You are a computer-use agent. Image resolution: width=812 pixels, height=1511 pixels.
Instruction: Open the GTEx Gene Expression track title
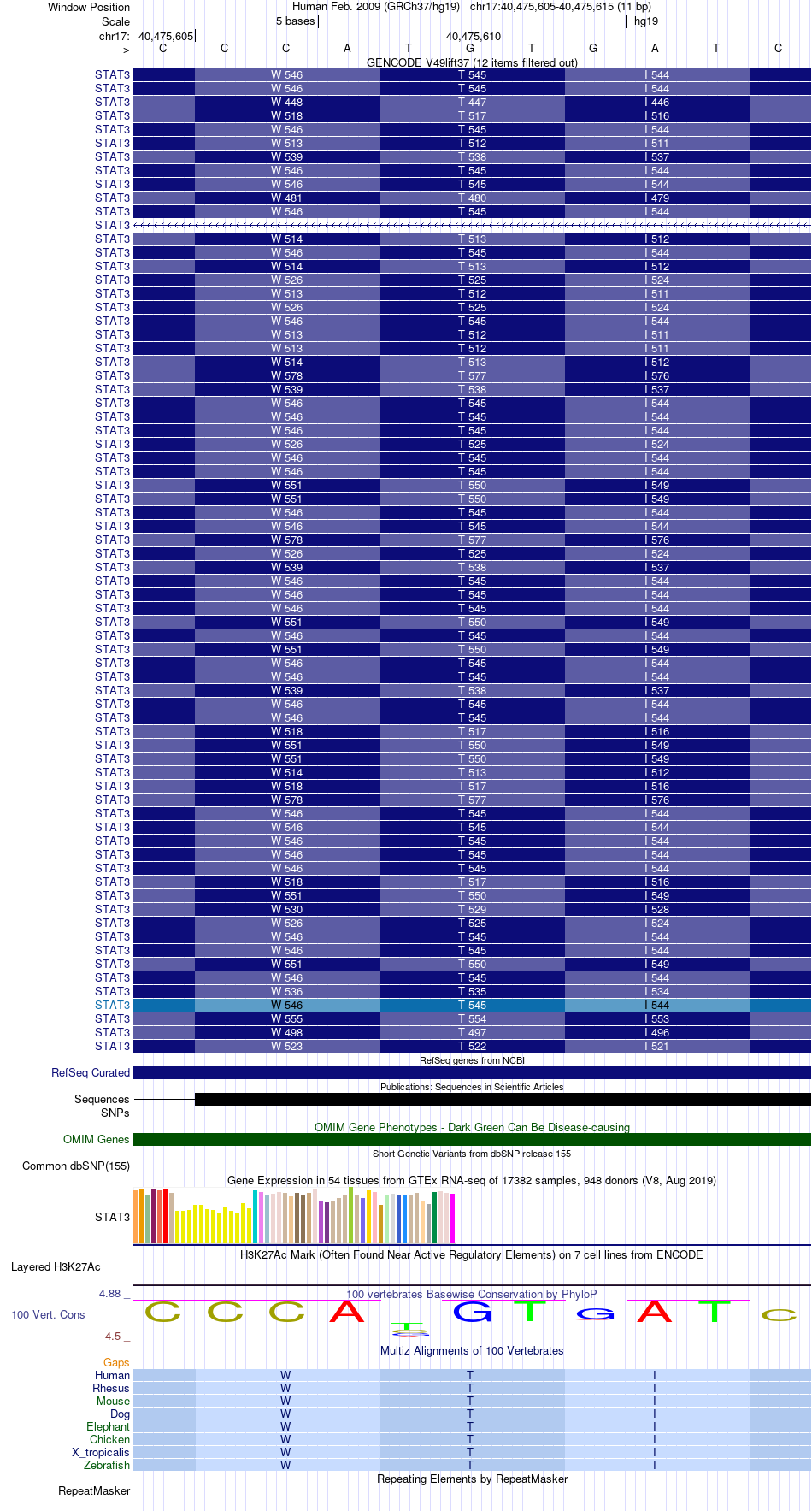click(x=472, y=1180)
